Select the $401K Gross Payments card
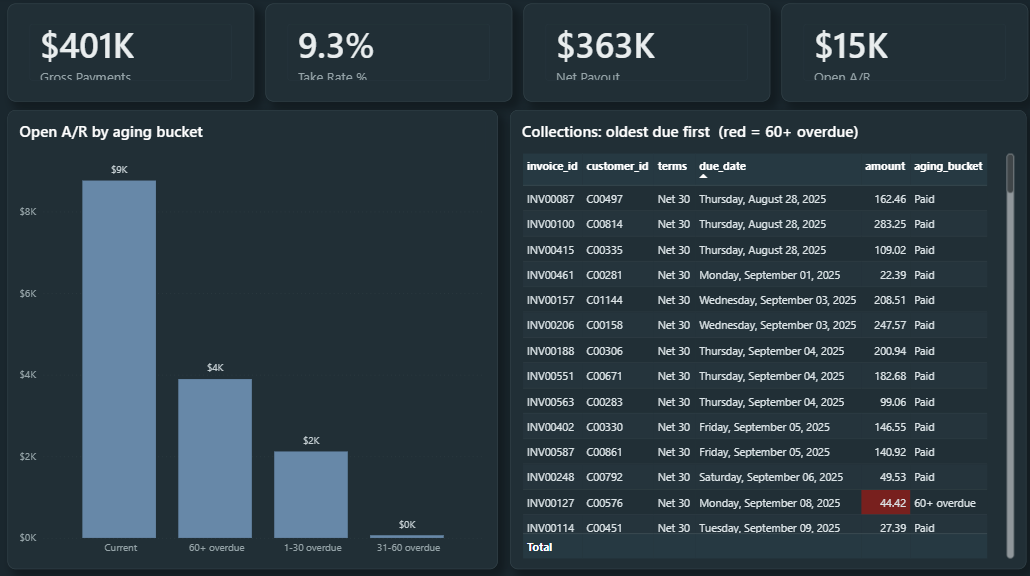This screenshot has width=1030, height=576. pyautogui.click(x=131, y=53)
